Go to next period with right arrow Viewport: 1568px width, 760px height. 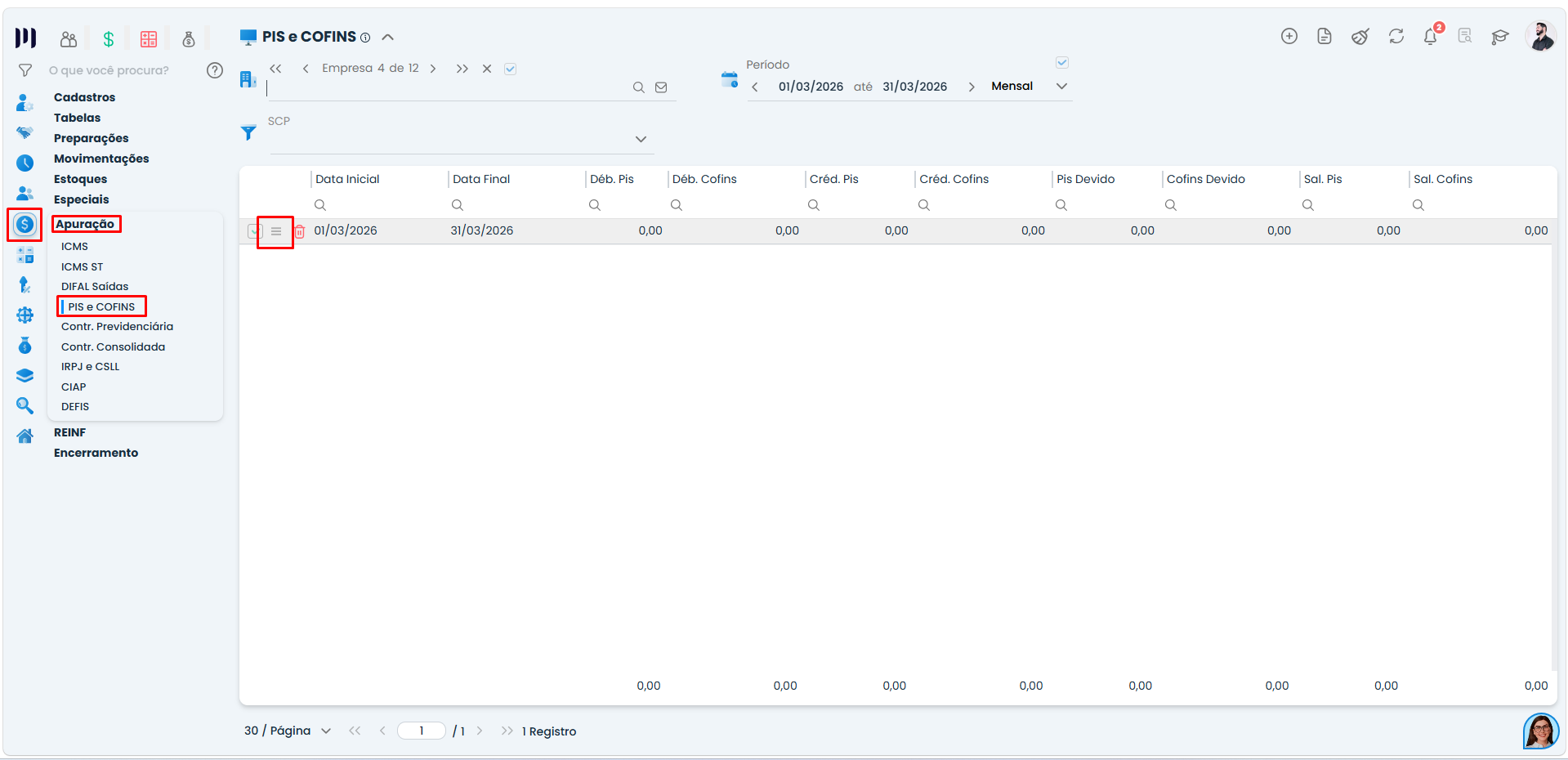tap(972, 87)
